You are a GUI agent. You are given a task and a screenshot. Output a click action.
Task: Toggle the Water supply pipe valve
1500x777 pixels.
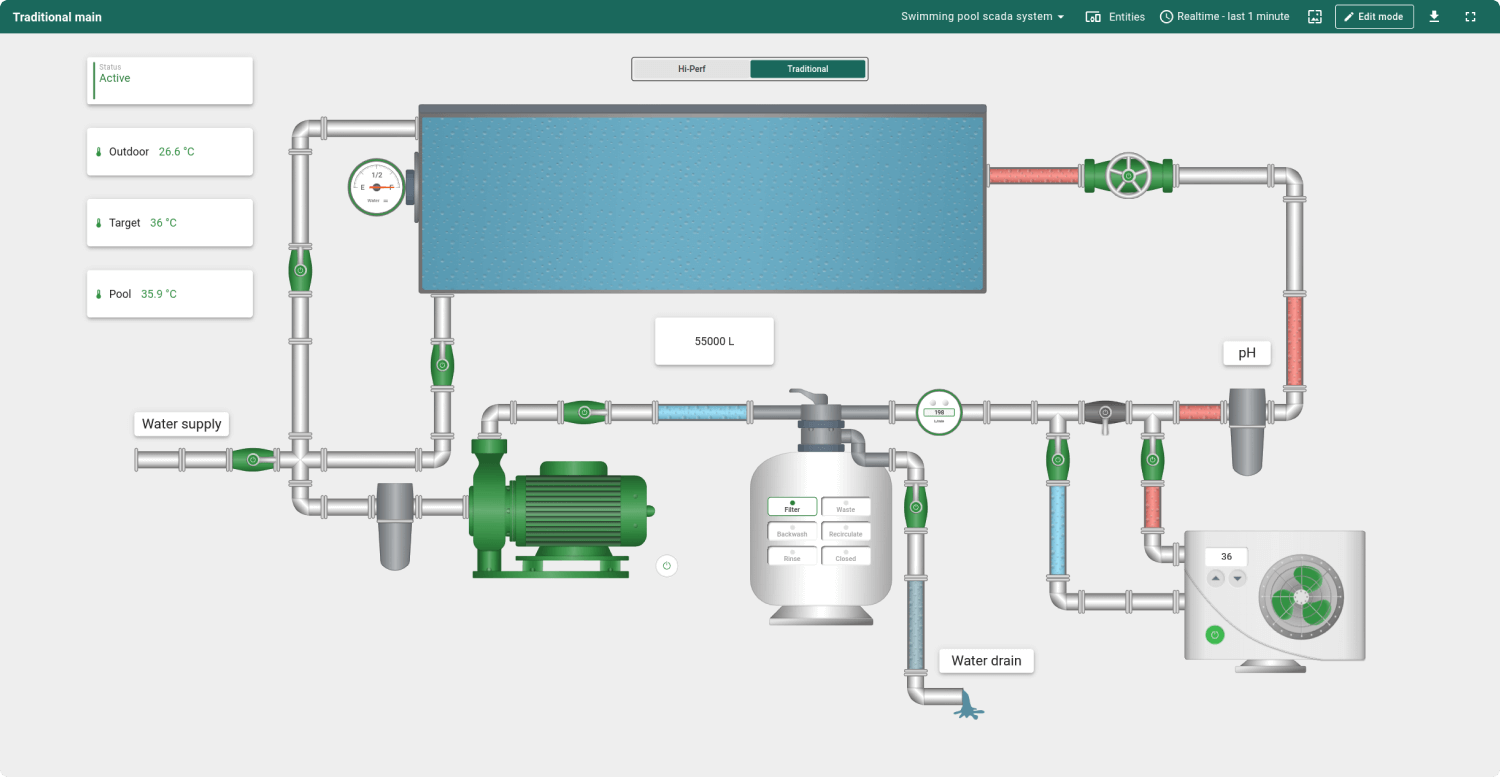pyautogui.click(x=253, y=460)
